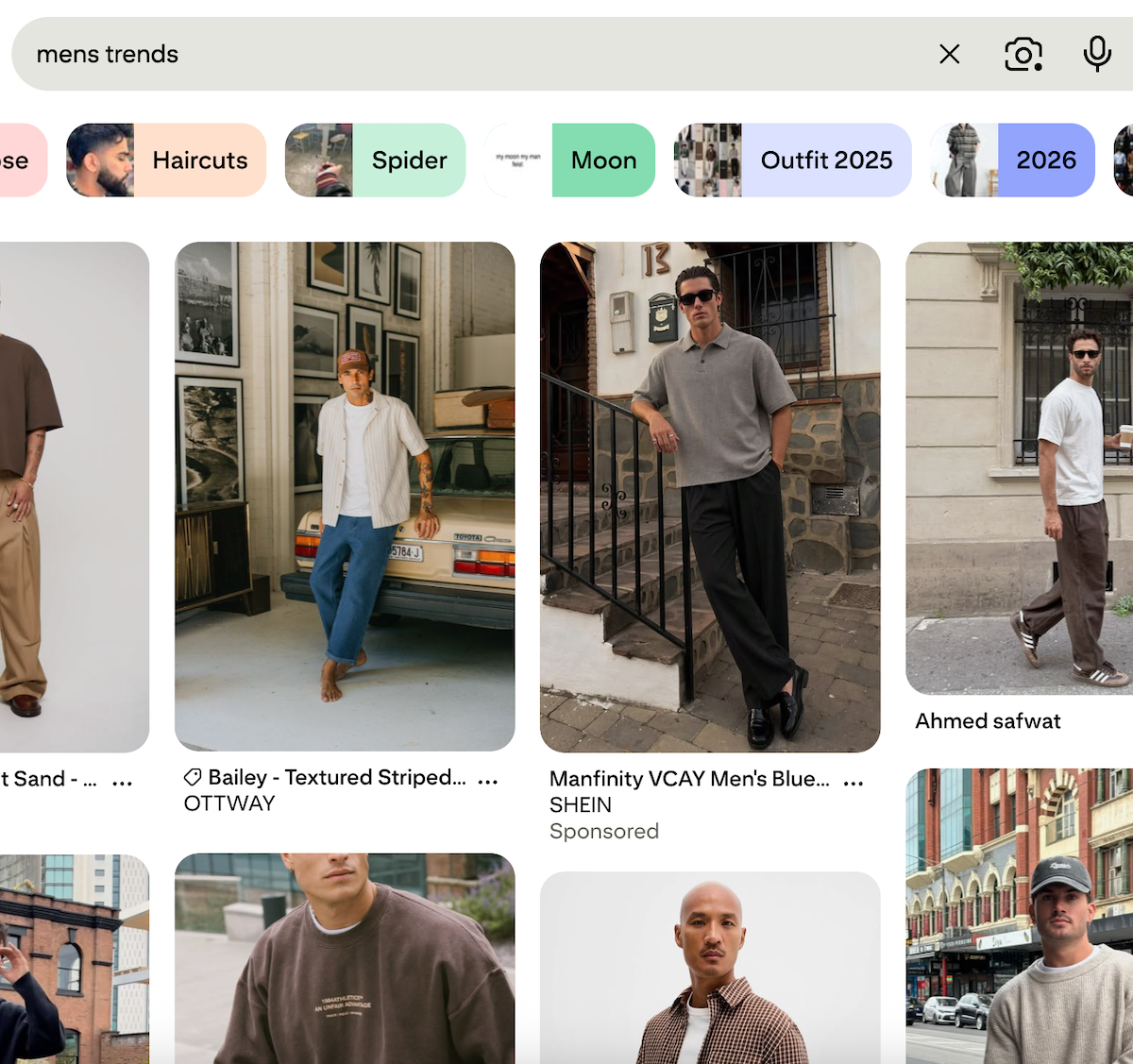This screenshot has height=1064, width=1133.
Task: Select the Spider filter chip
Action: click(375, 160)
